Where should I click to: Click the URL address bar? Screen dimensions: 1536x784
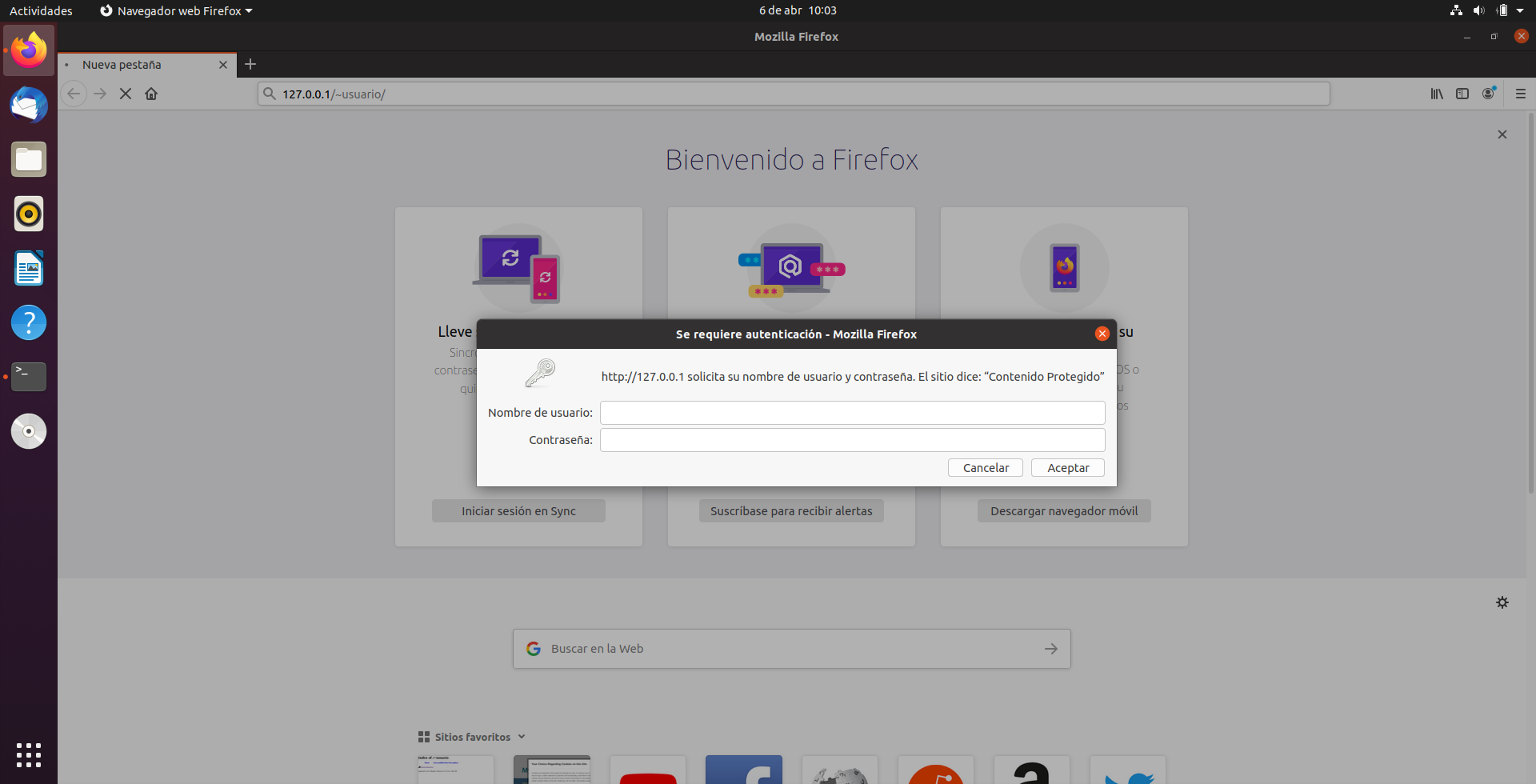pyautogui.click(x=794, y=94)
